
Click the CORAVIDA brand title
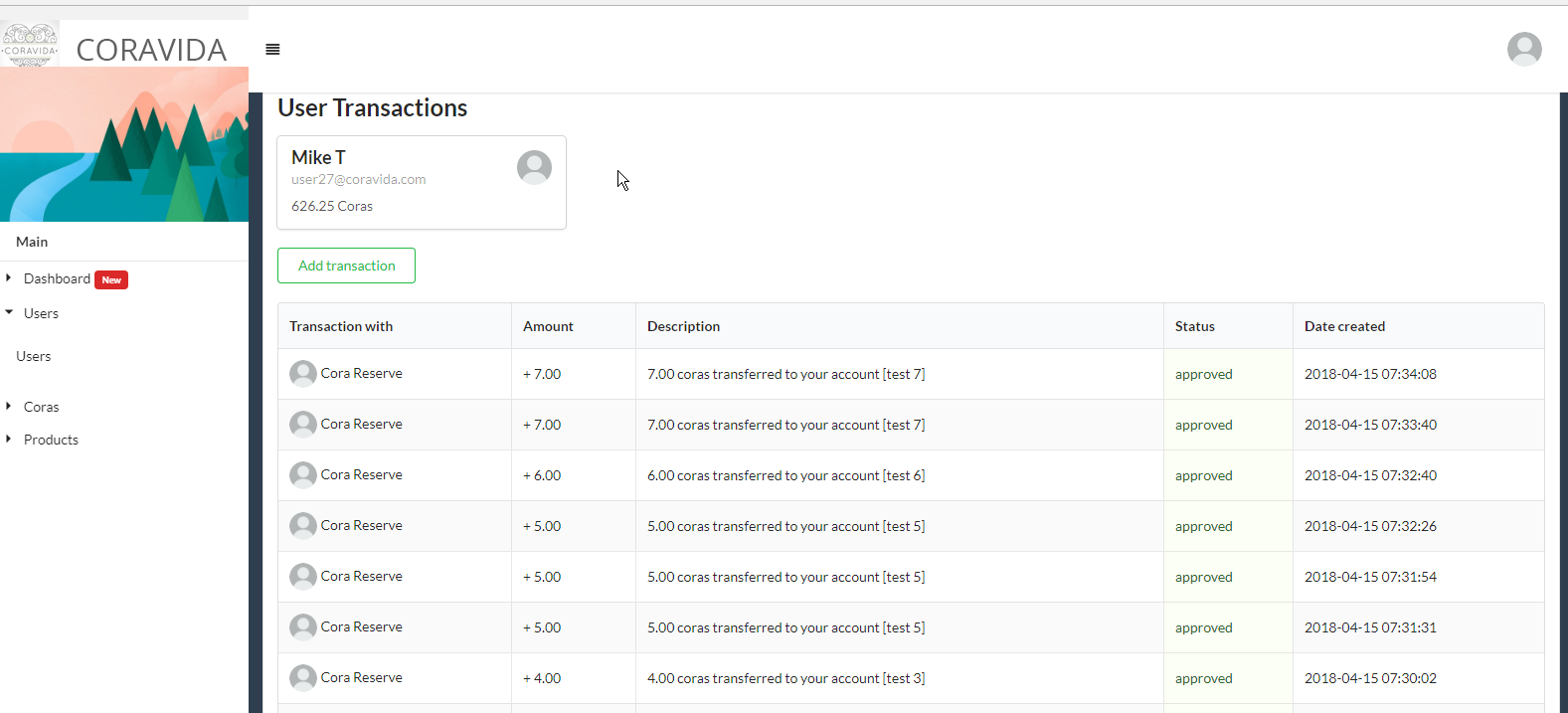[x=151, y=50]
